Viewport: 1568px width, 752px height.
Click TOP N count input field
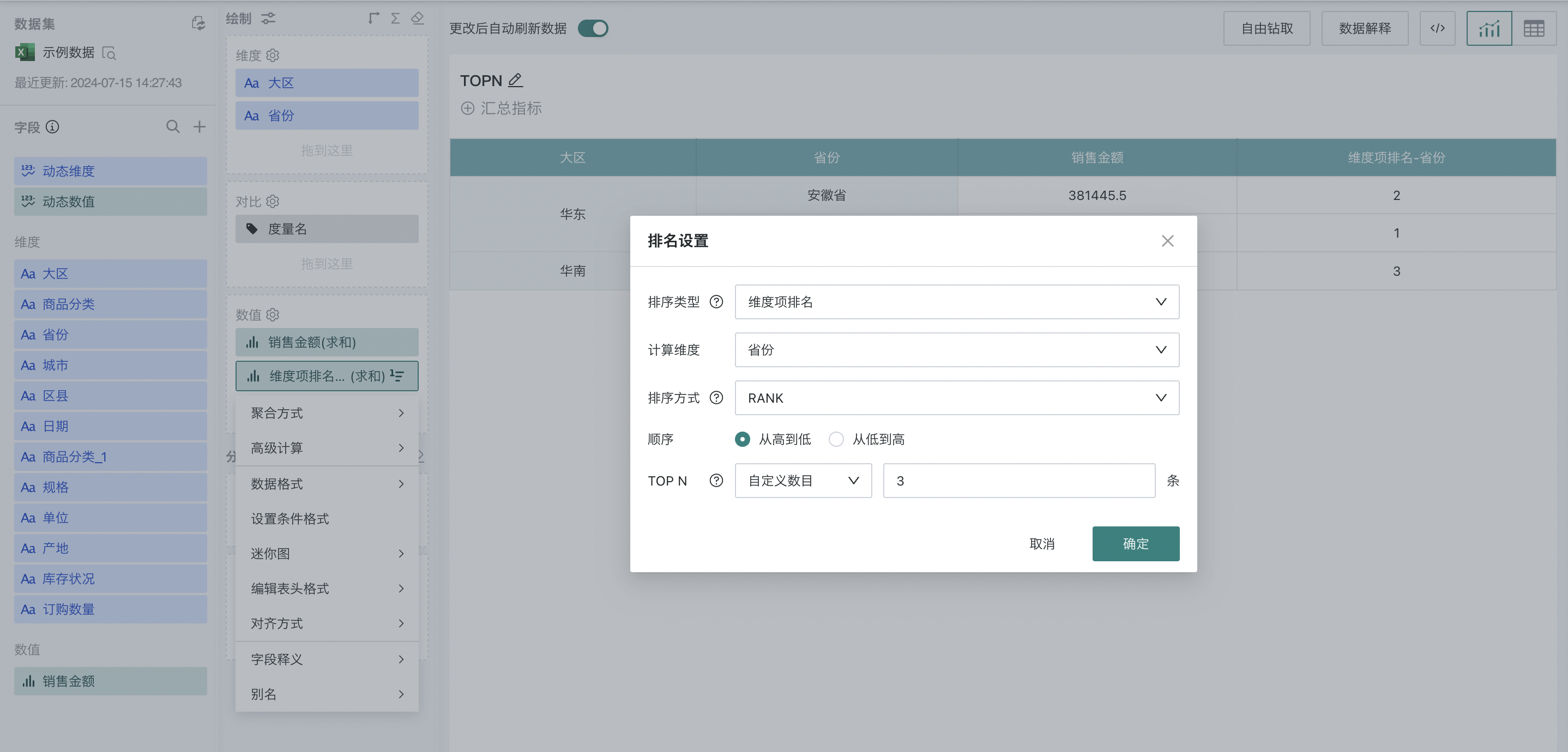click(1019, 481)
